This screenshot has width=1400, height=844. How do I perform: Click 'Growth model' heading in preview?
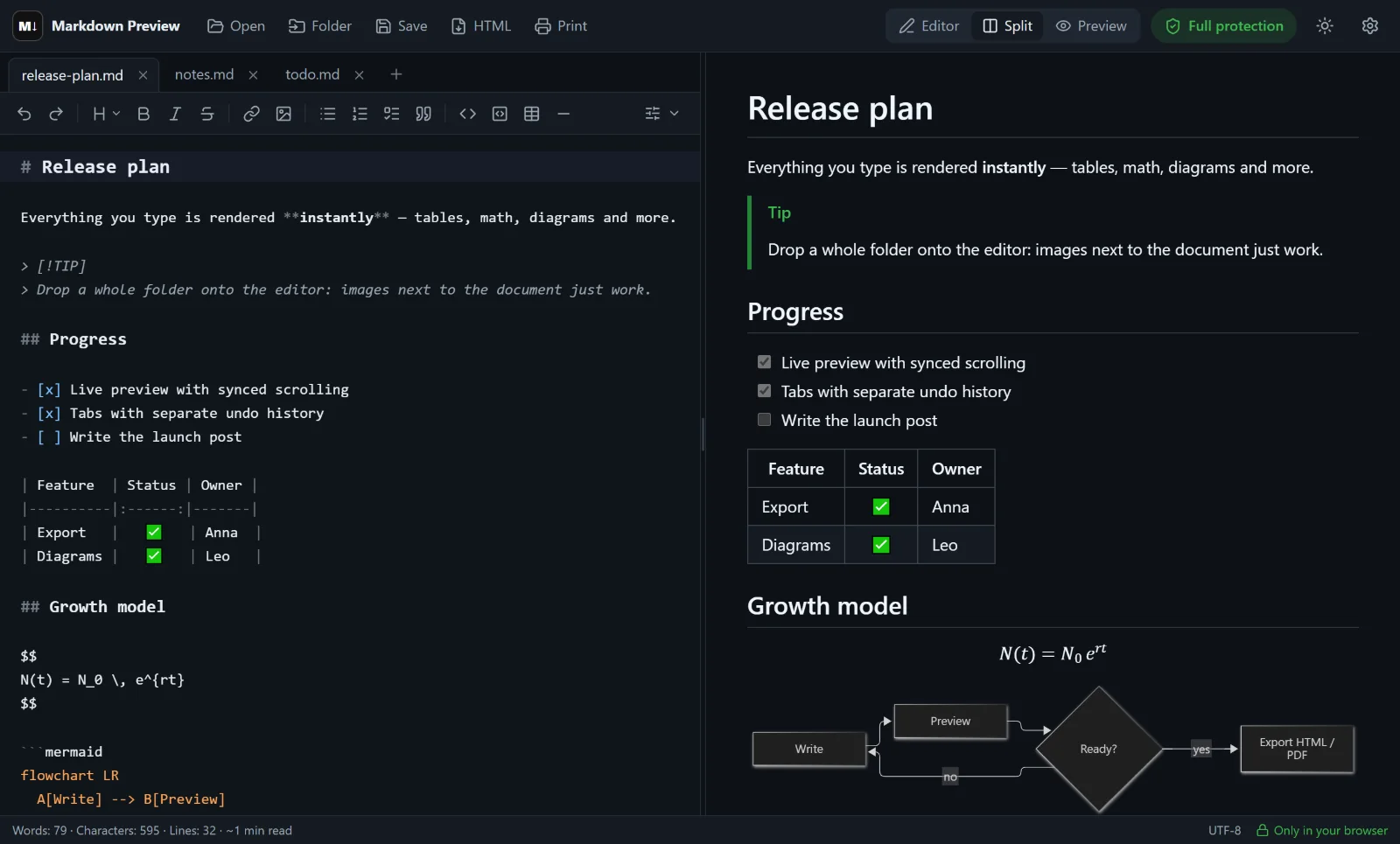click(x=827, y=606)
